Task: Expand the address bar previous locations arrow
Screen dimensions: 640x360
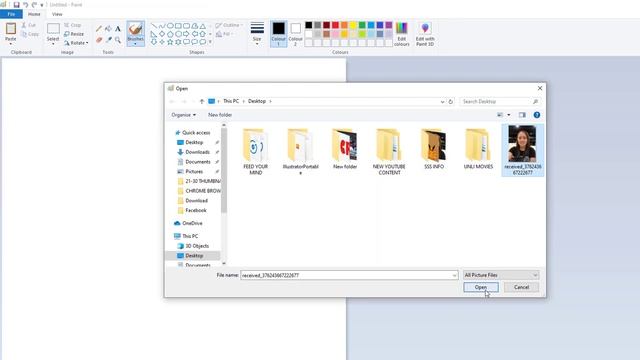Action: click(x=442, y=102)
